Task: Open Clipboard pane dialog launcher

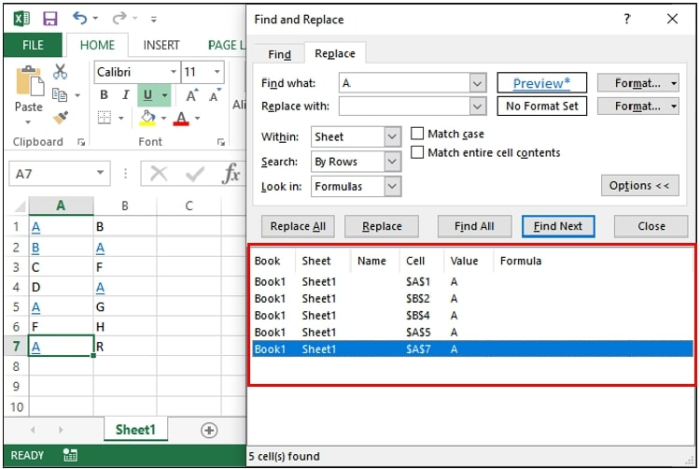Action: (81, 142)
